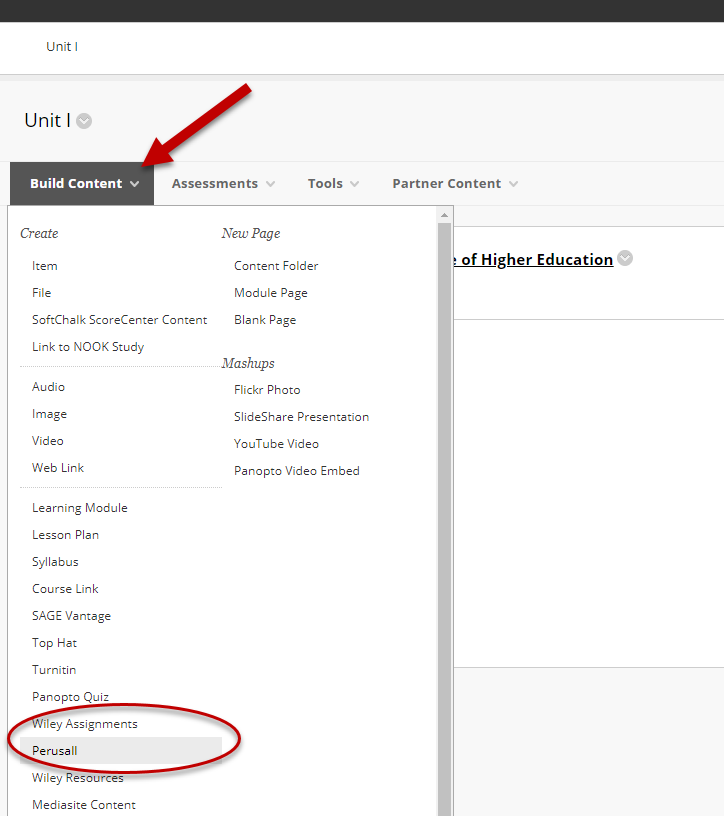Viewport: 724px width, 816px height.
Task: Select YouTube Video mashup option
Action: [x=276, y=444]
